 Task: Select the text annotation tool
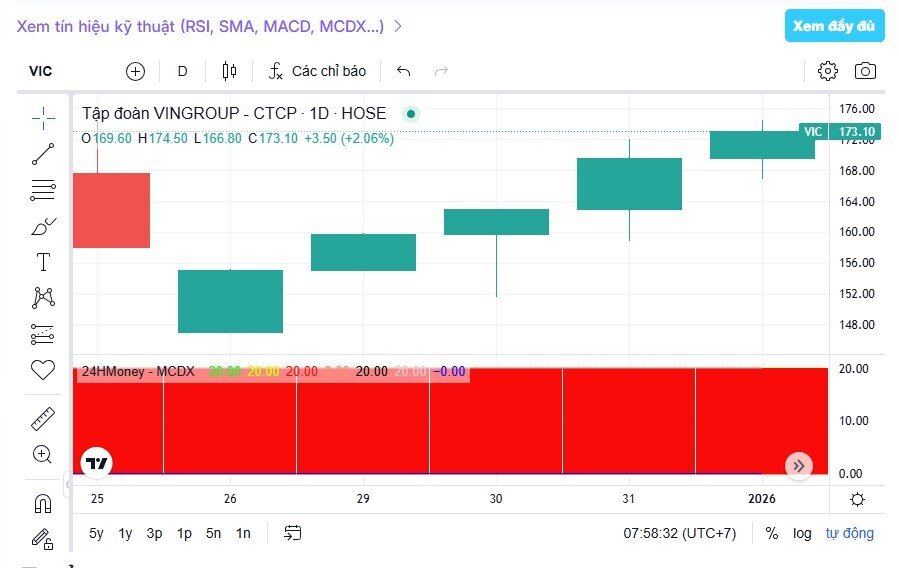coord(43,262)
